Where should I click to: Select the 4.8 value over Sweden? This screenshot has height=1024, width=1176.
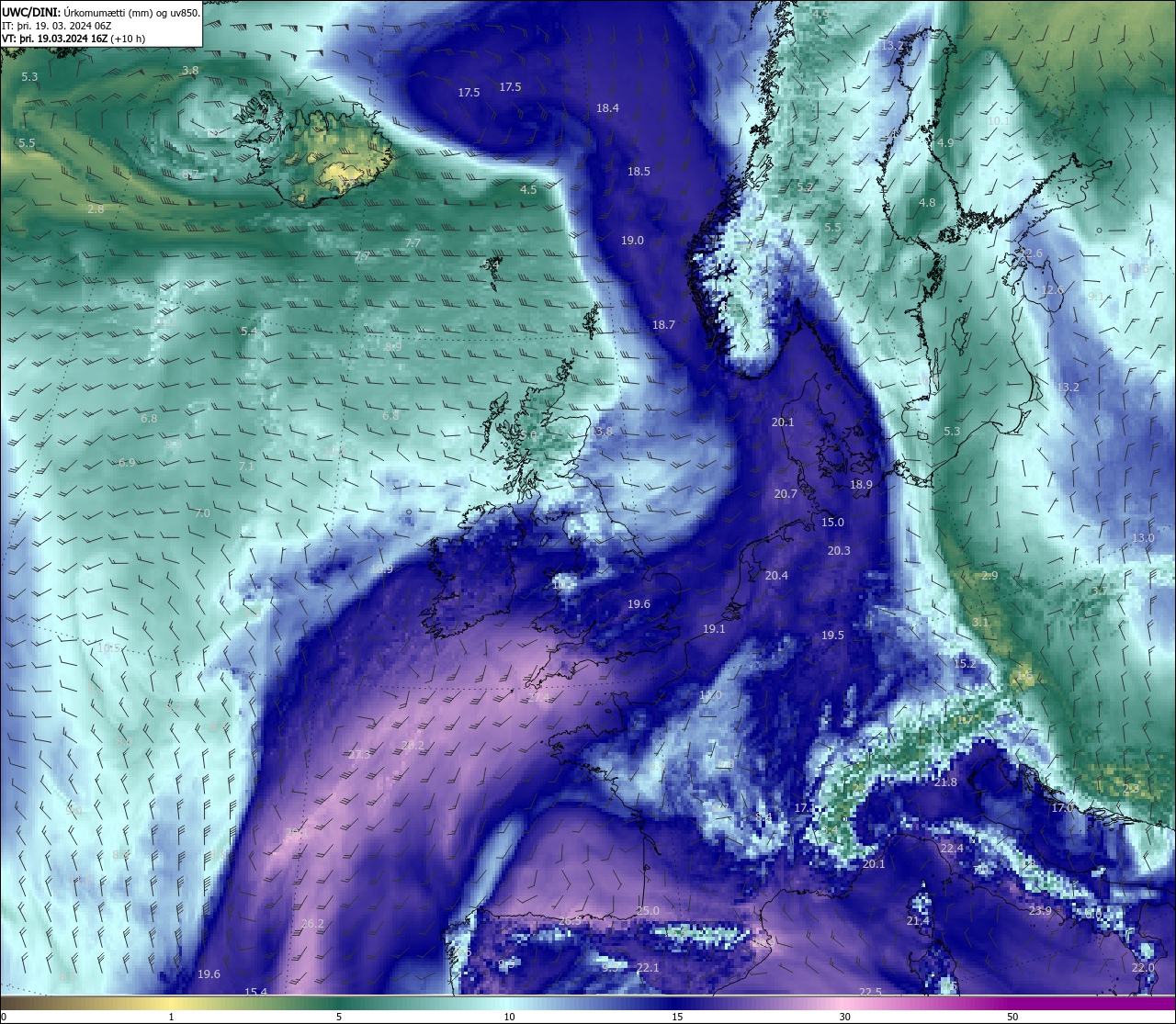(x=927, y=202)
